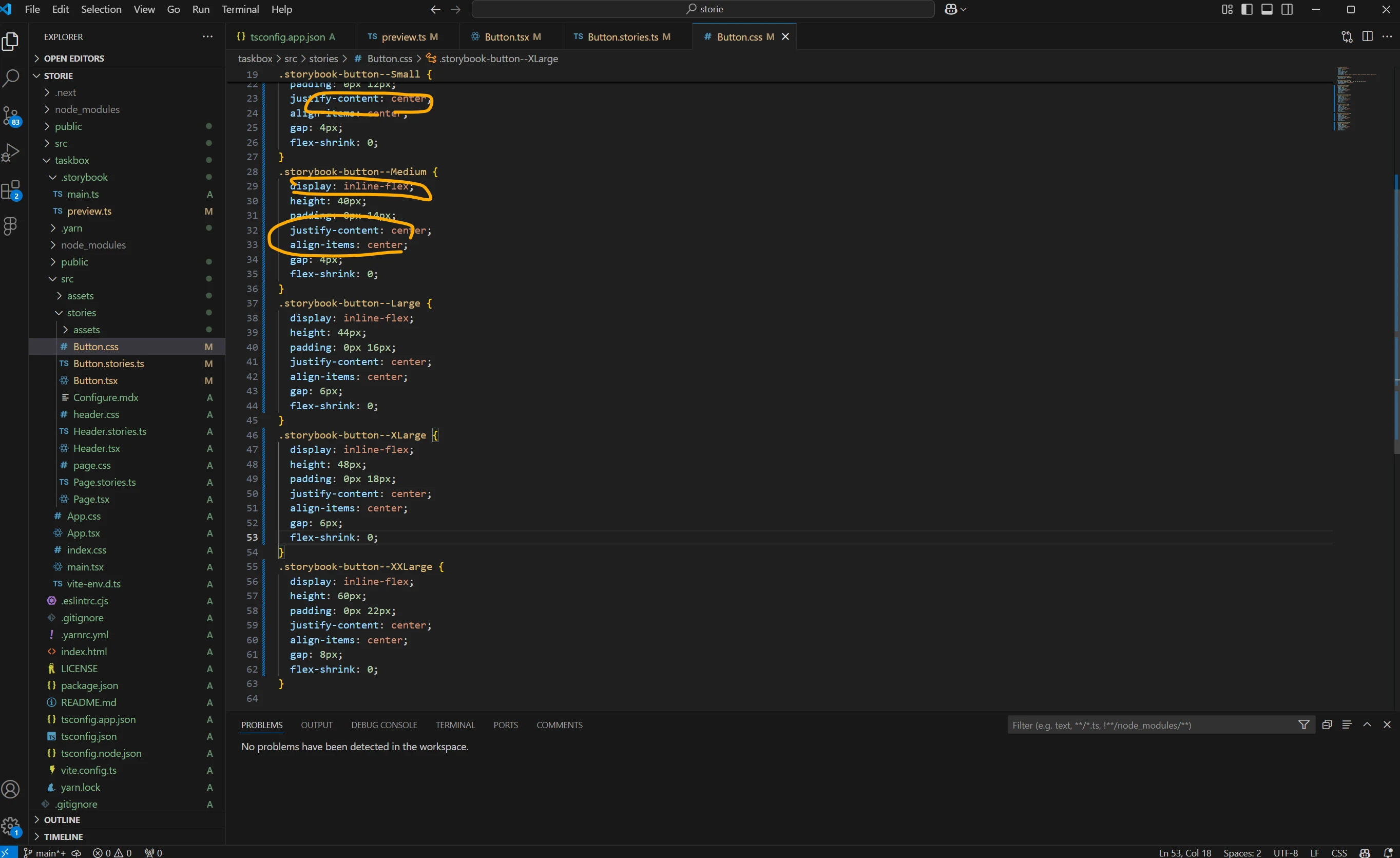1400x858 pixels.
Task: Open the Accounts menu icon
Action: (11, 789)
